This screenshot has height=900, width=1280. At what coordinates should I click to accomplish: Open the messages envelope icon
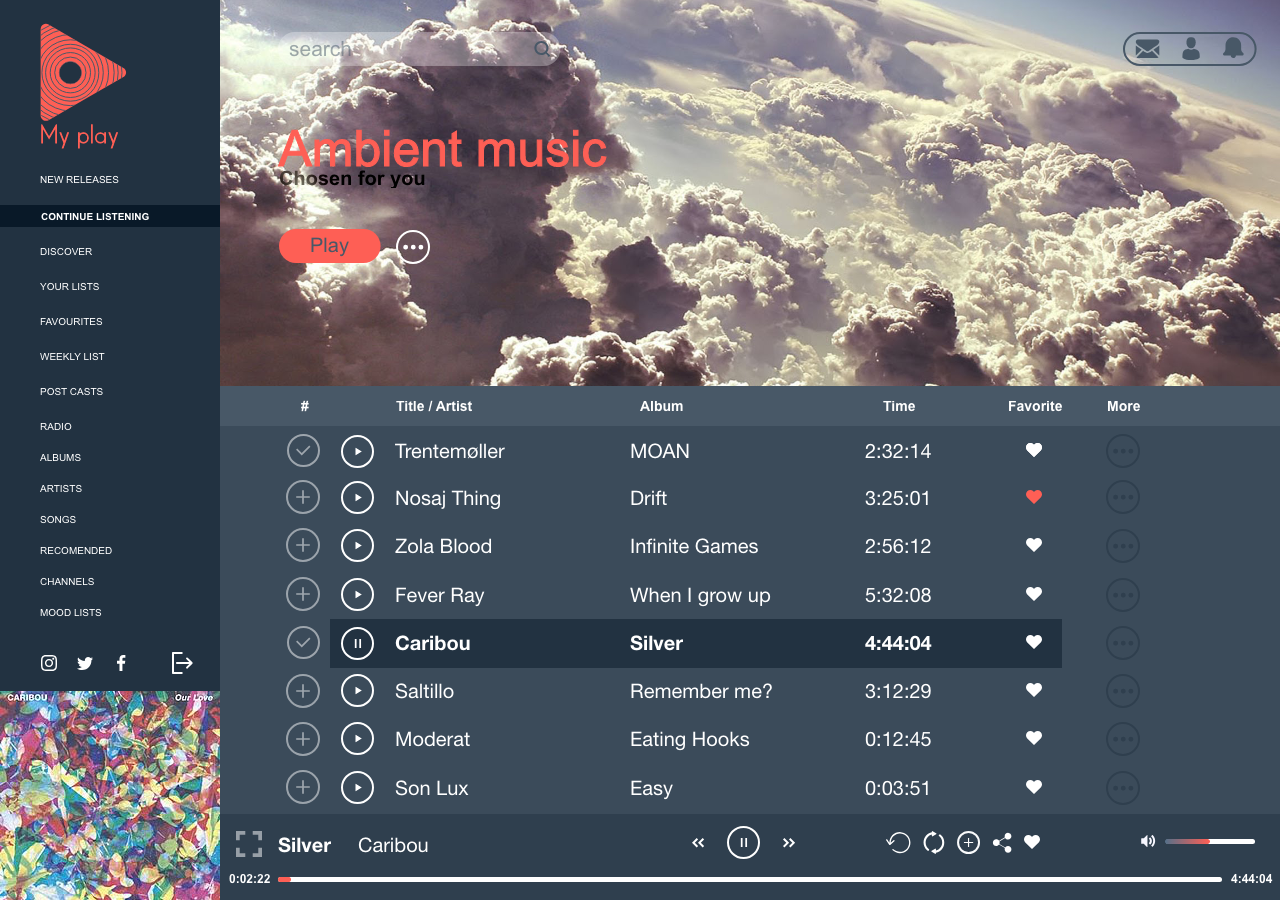1147,49
